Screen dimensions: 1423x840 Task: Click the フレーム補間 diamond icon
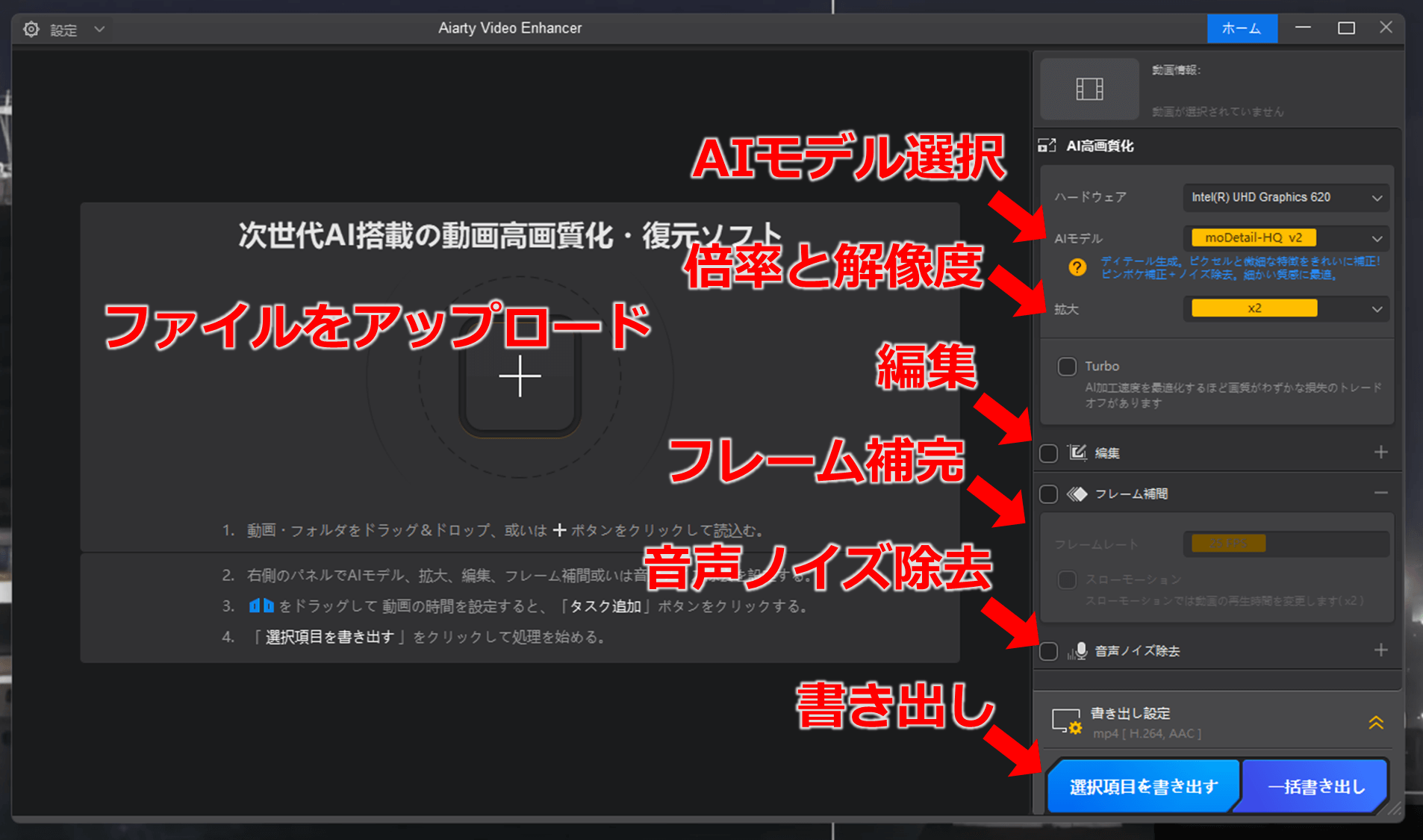(x=1077, y=494)
